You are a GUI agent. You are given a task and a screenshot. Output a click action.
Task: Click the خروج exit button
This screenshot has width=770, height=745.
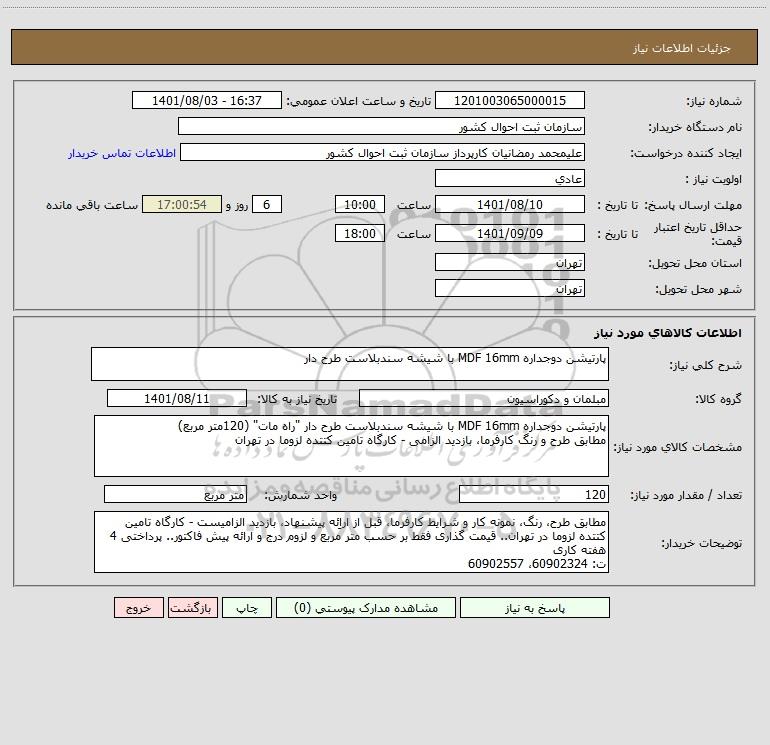pyautogui.click(x=138, y=608)
